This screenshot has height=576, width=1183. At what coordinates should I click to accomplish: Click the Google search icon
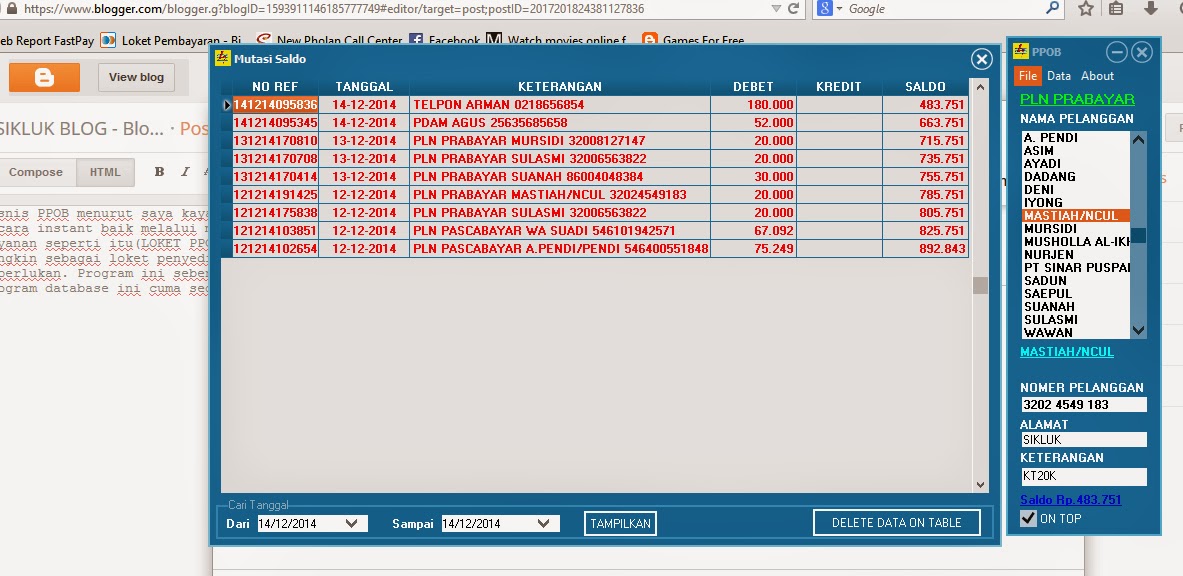[x=823, y=10]
